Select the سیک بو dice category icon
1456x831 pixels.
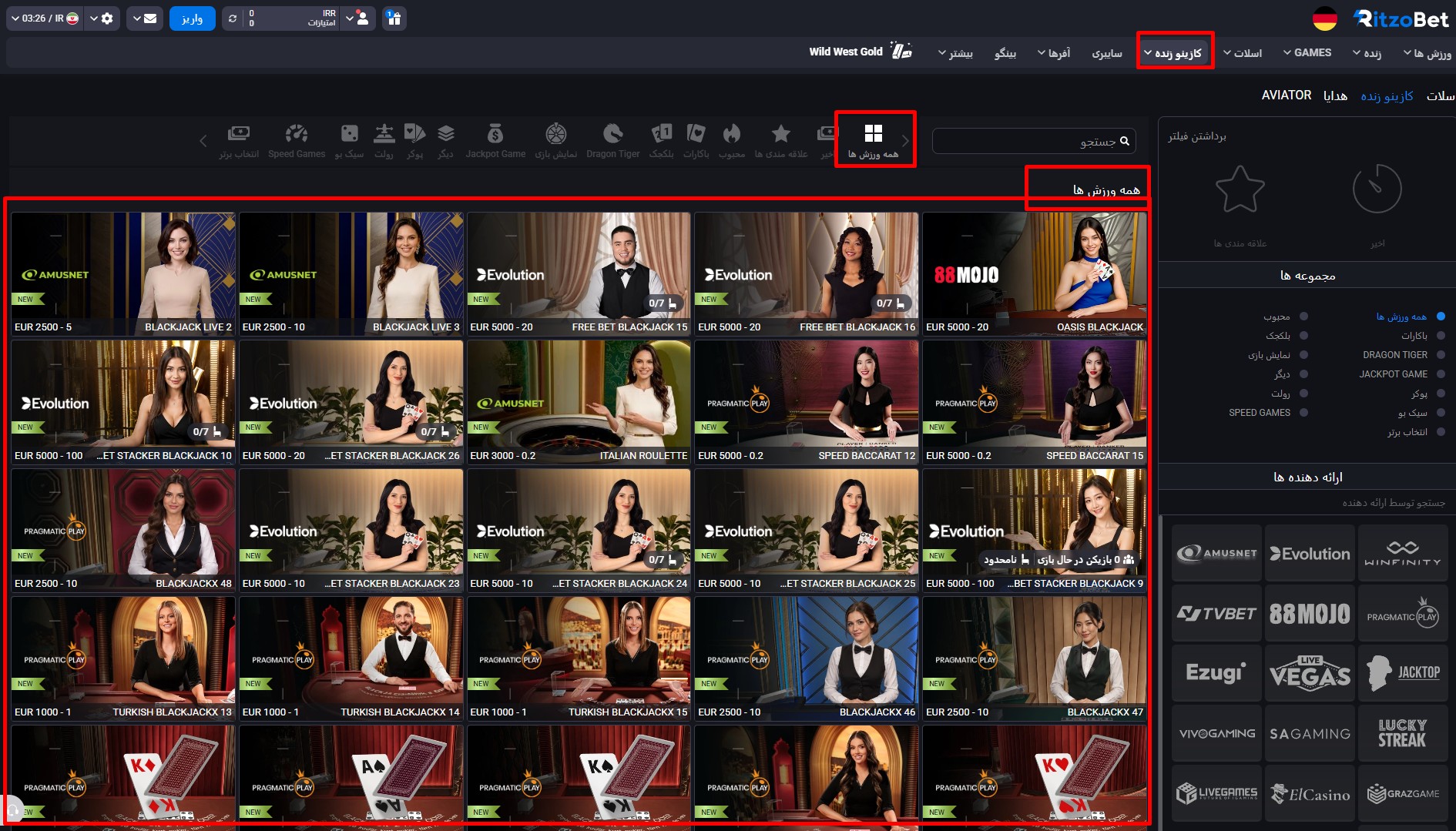point(349,140)
